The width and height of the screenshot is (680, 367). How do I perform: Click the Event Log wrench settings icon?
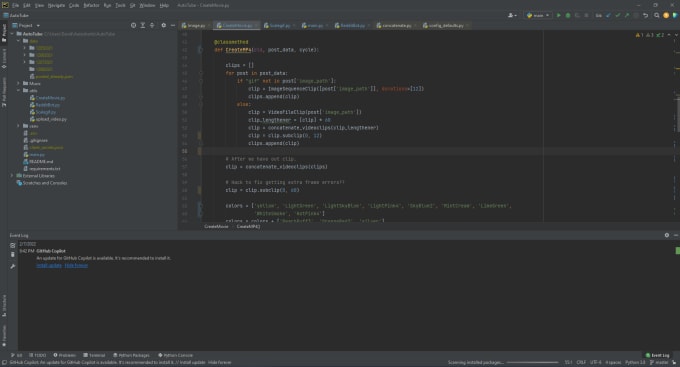13,266
